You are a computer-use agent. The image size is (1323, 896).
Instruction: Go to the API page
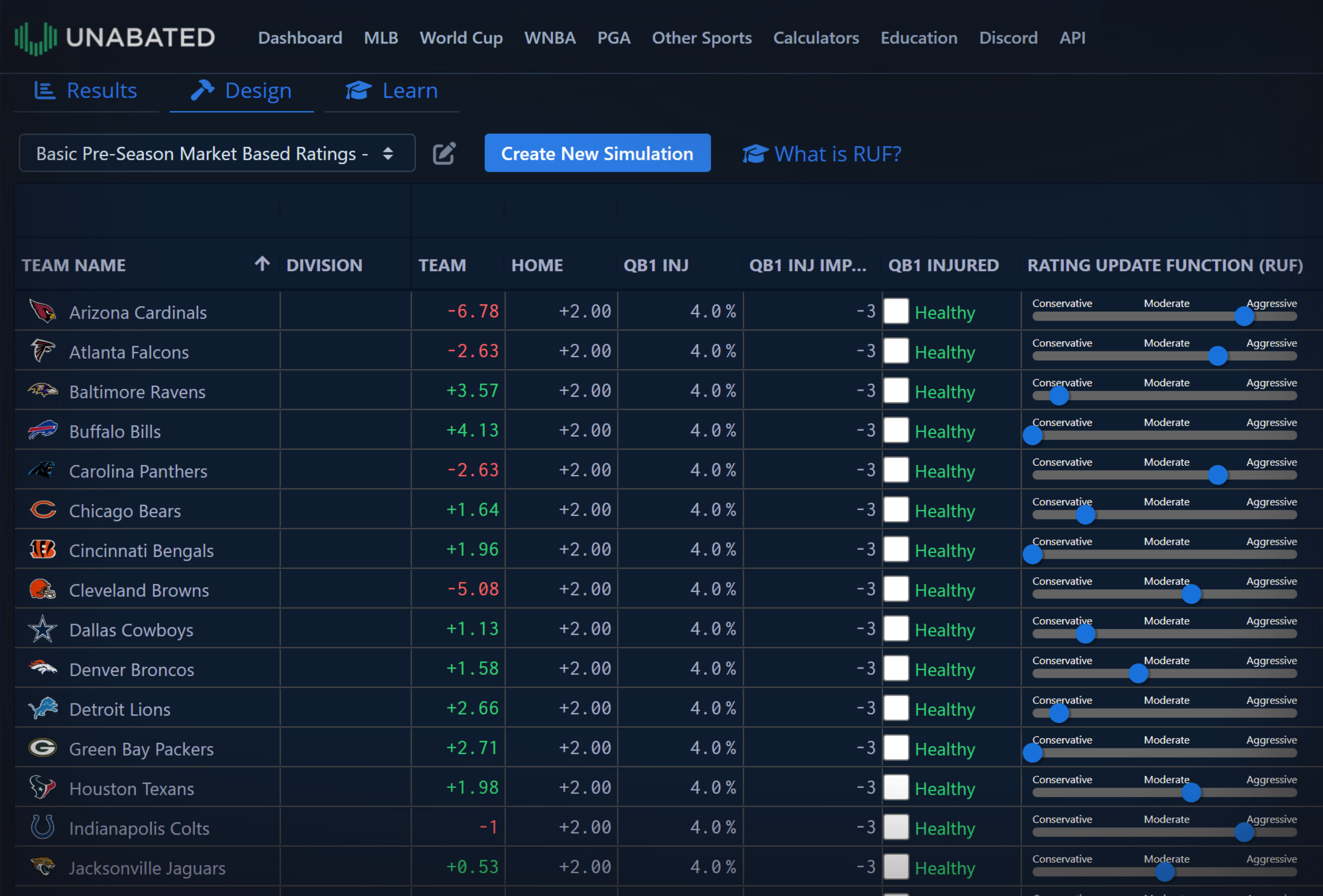(1072, 37)
